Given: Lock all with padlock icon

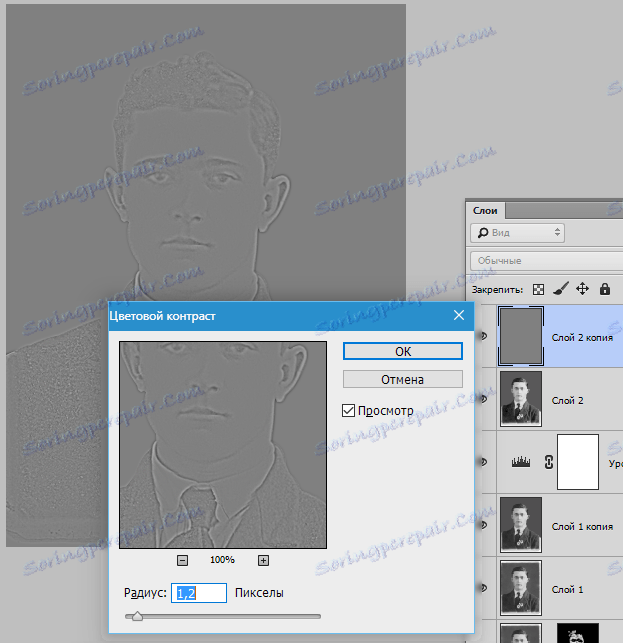Looking at the screenshot, I should [605, 289].
